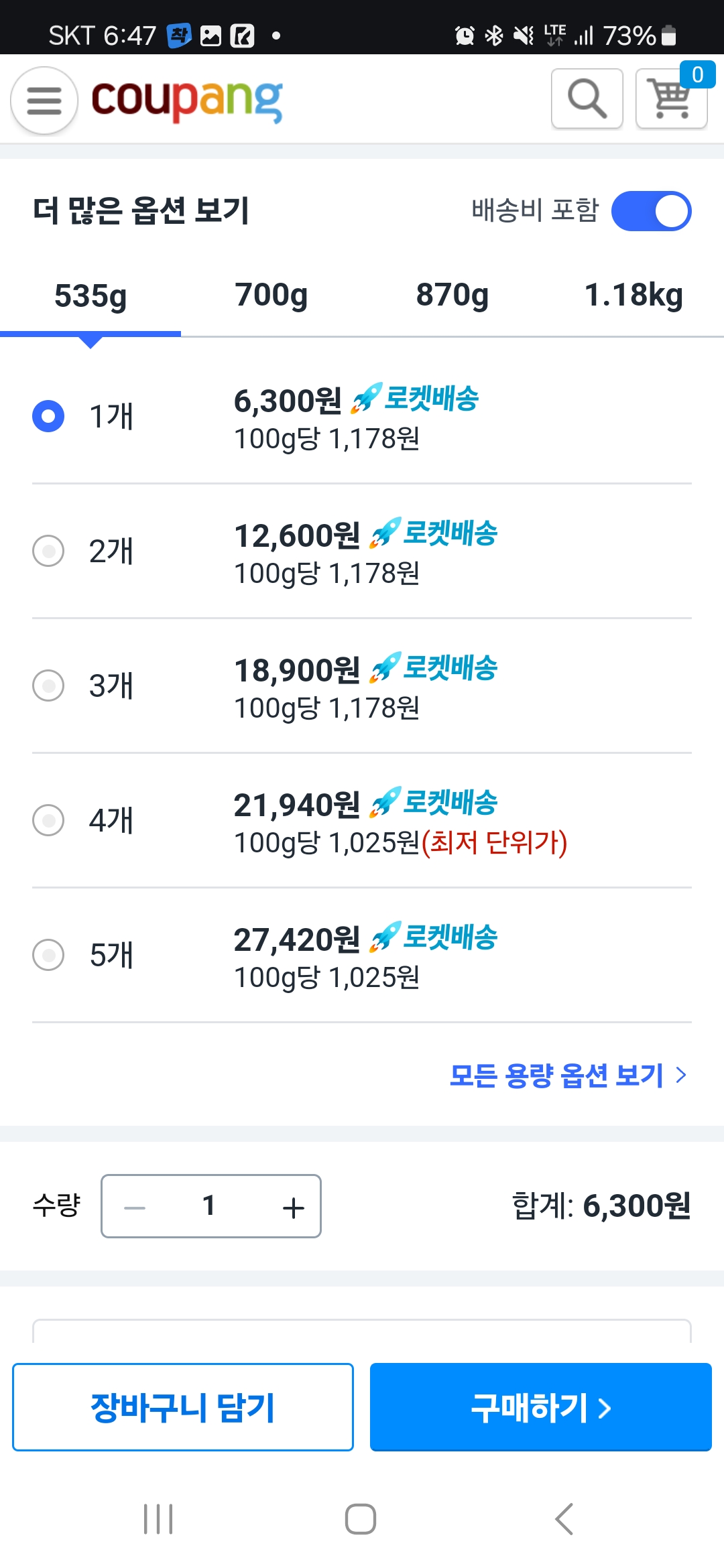The height and width of the screenshot is (1568, 724).
Task: Switch to the 870g tab
Action: pyautogui.click(x=452, y=295)
